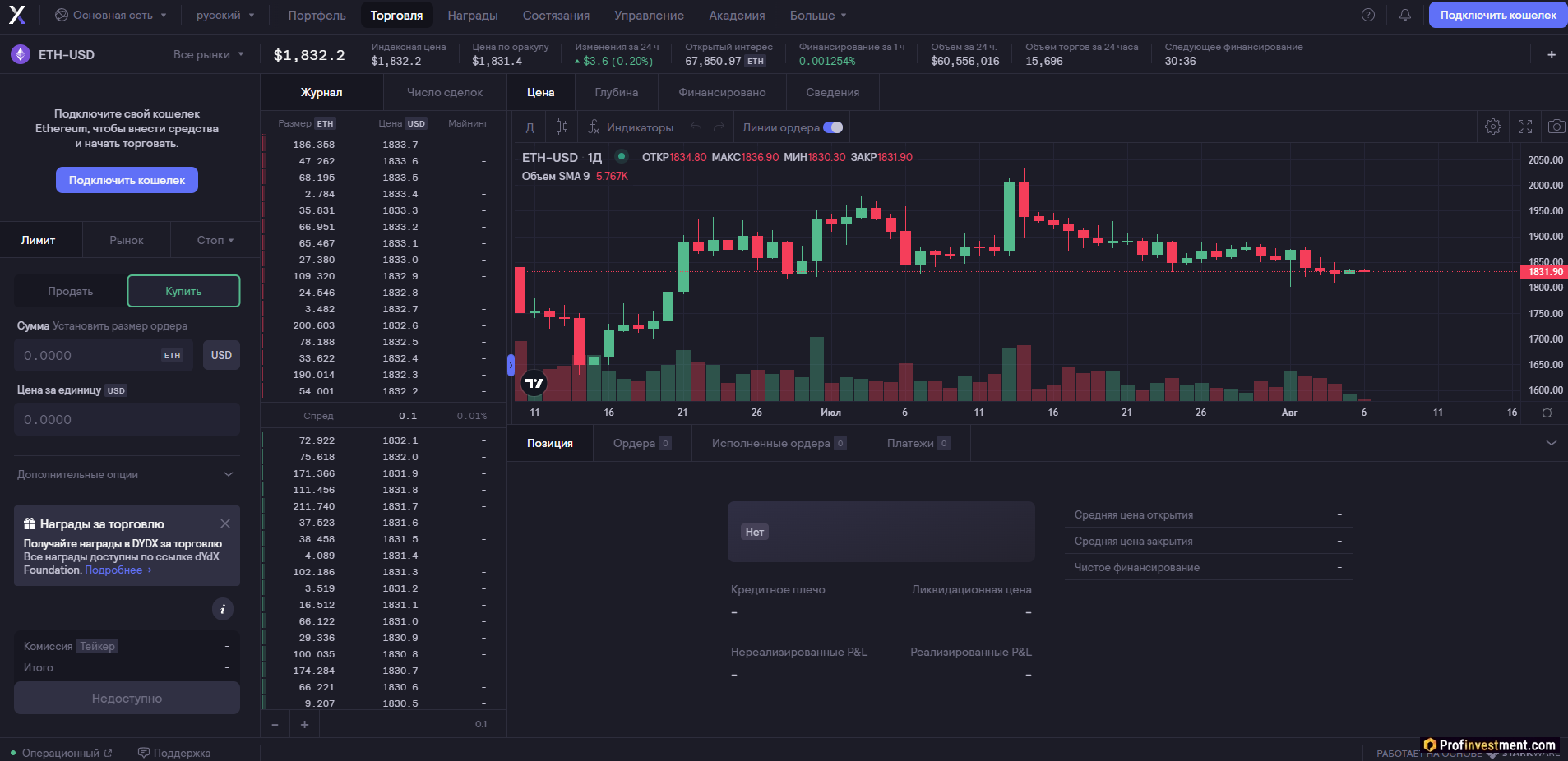Open the Filled orders tab
Image resolution: width=1568 pixels, height=761 pixels.
[x=779, y=443]
